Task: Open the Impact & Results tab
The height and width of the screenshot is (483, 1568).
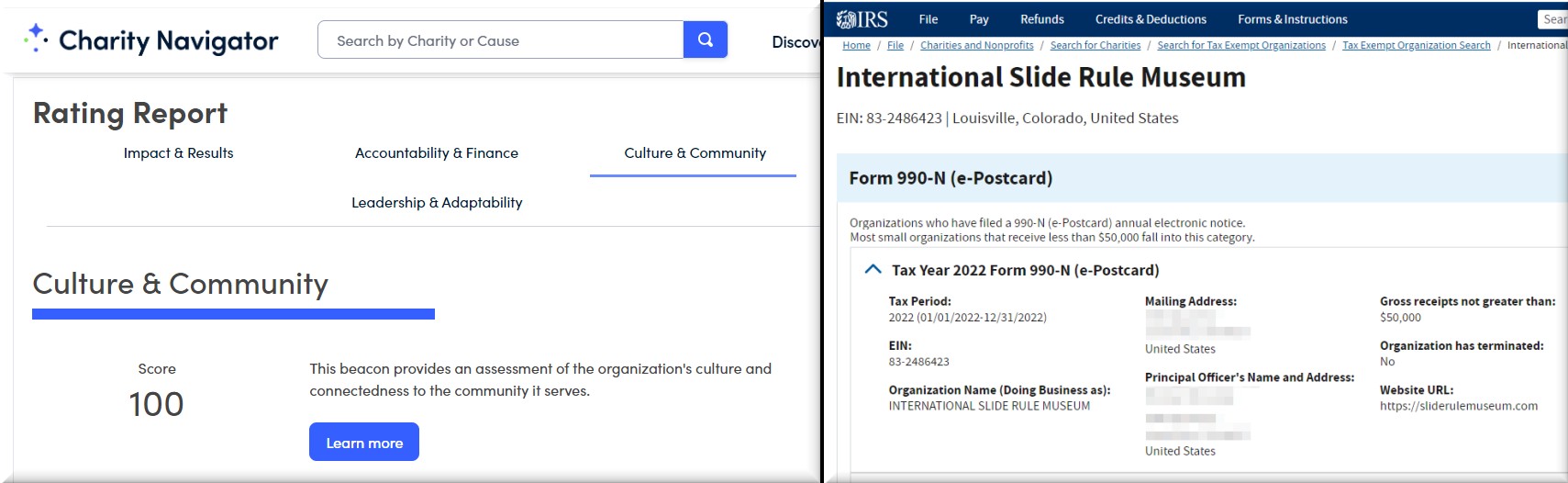Action: [178, 153]
